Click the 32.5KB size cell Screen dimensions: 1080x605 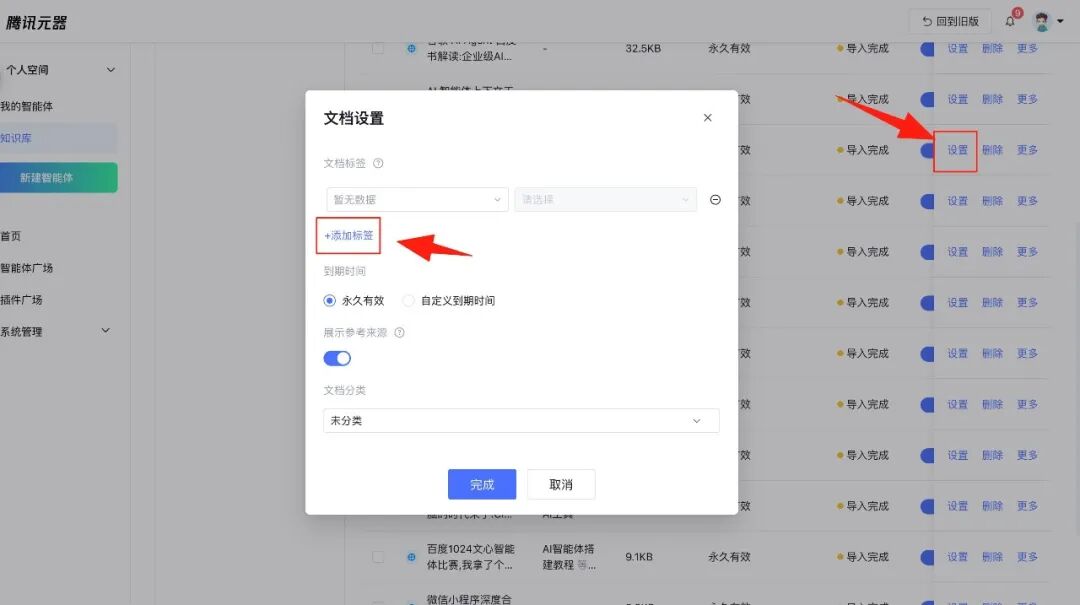[x=643, y=48]
